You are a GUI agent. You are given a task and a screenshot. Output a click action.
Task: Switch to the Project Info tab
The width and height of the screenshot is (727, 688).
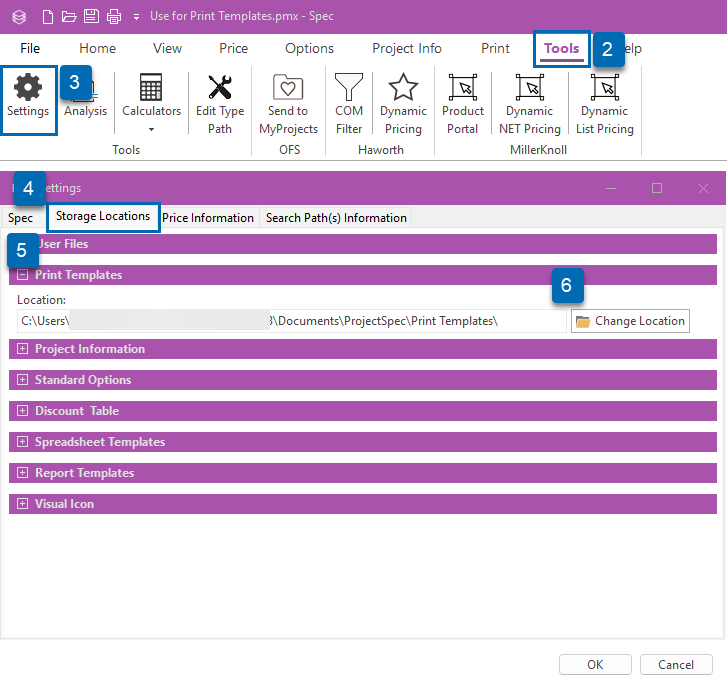click(x=407, y=48)
